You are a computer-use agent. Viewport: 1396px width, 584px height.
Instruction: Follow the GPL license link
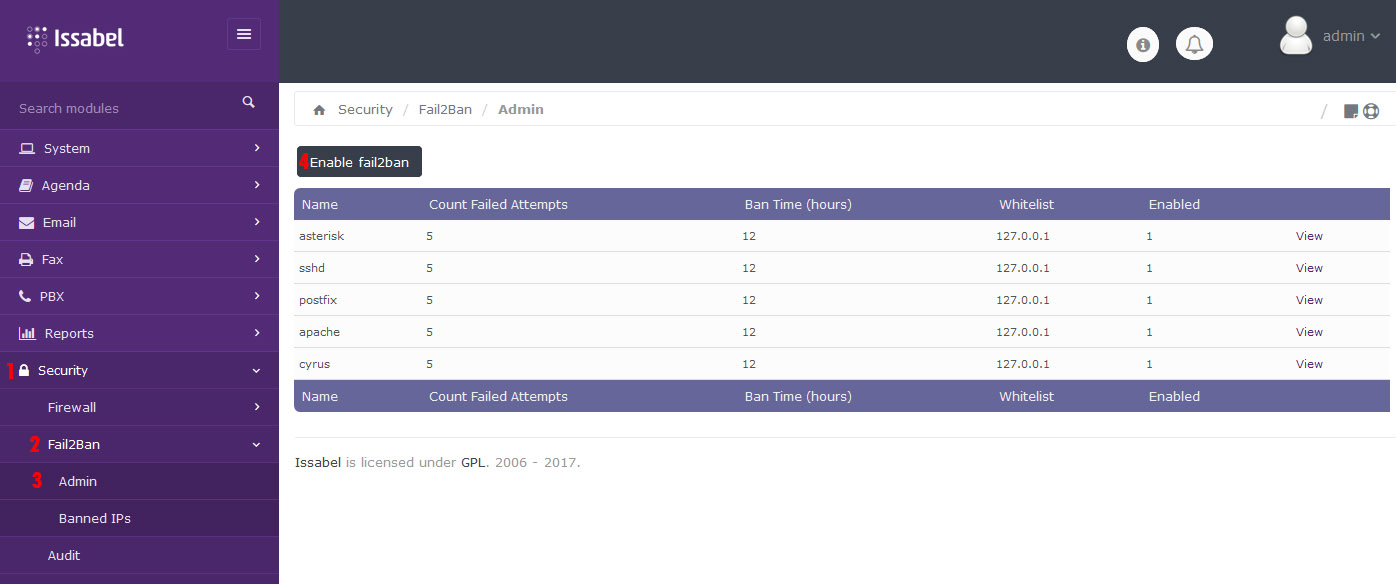(472, 462)
